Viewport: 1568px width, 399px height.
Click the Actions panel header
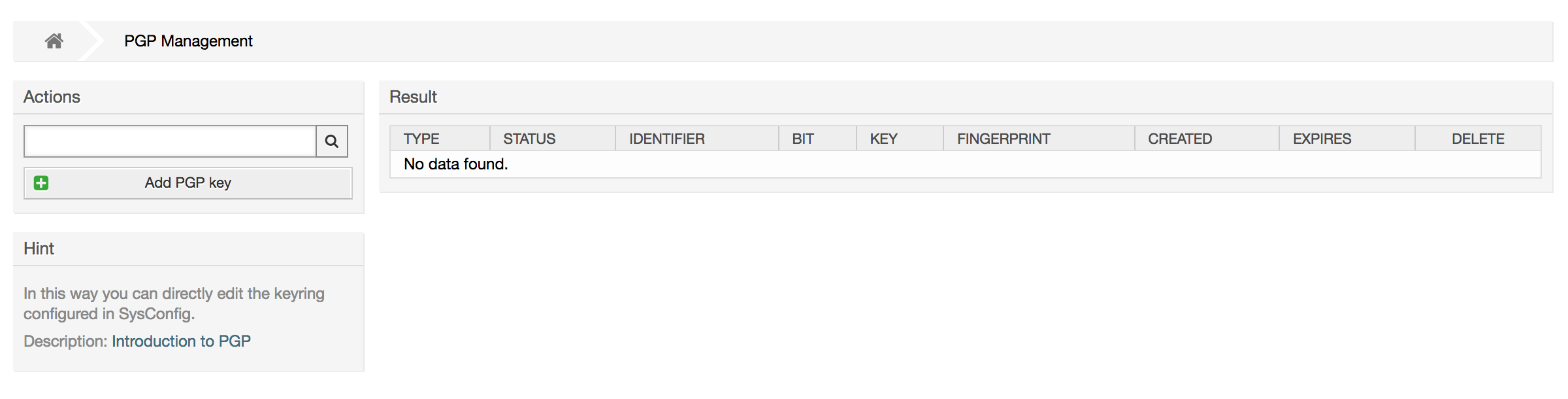pos(52,97)
